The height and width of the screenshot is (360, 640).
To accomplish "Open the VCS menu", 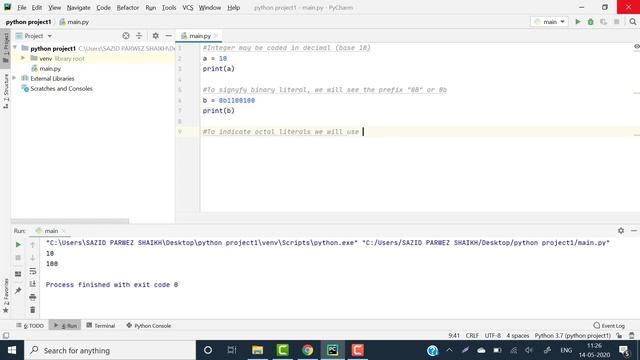I will [188, 7].
